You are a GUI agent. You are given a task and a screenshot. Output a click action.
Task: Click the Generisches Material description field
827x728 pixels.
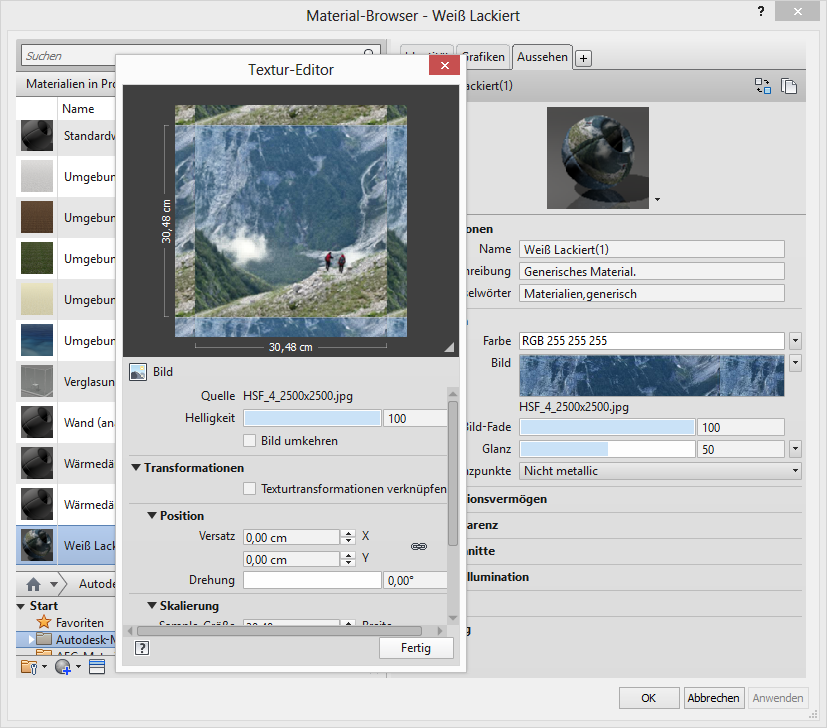click(x=652, y=272)
